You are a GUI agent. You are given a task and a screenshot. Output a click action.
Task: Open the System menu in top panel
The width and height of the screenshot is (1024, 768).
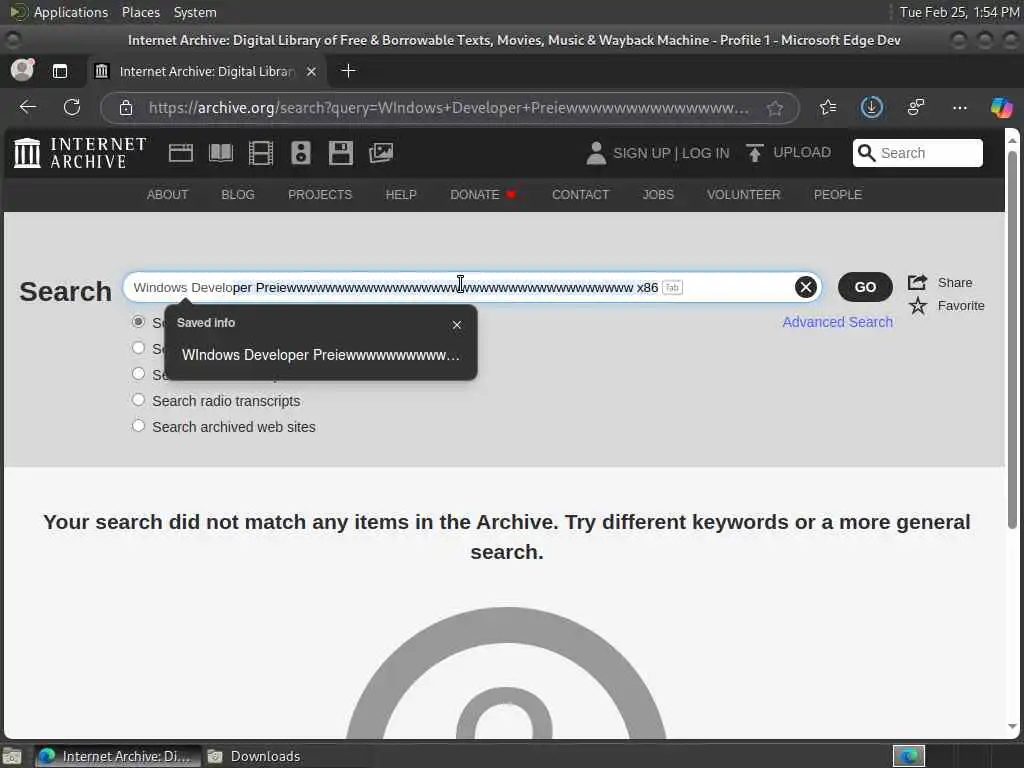point(195,12)
